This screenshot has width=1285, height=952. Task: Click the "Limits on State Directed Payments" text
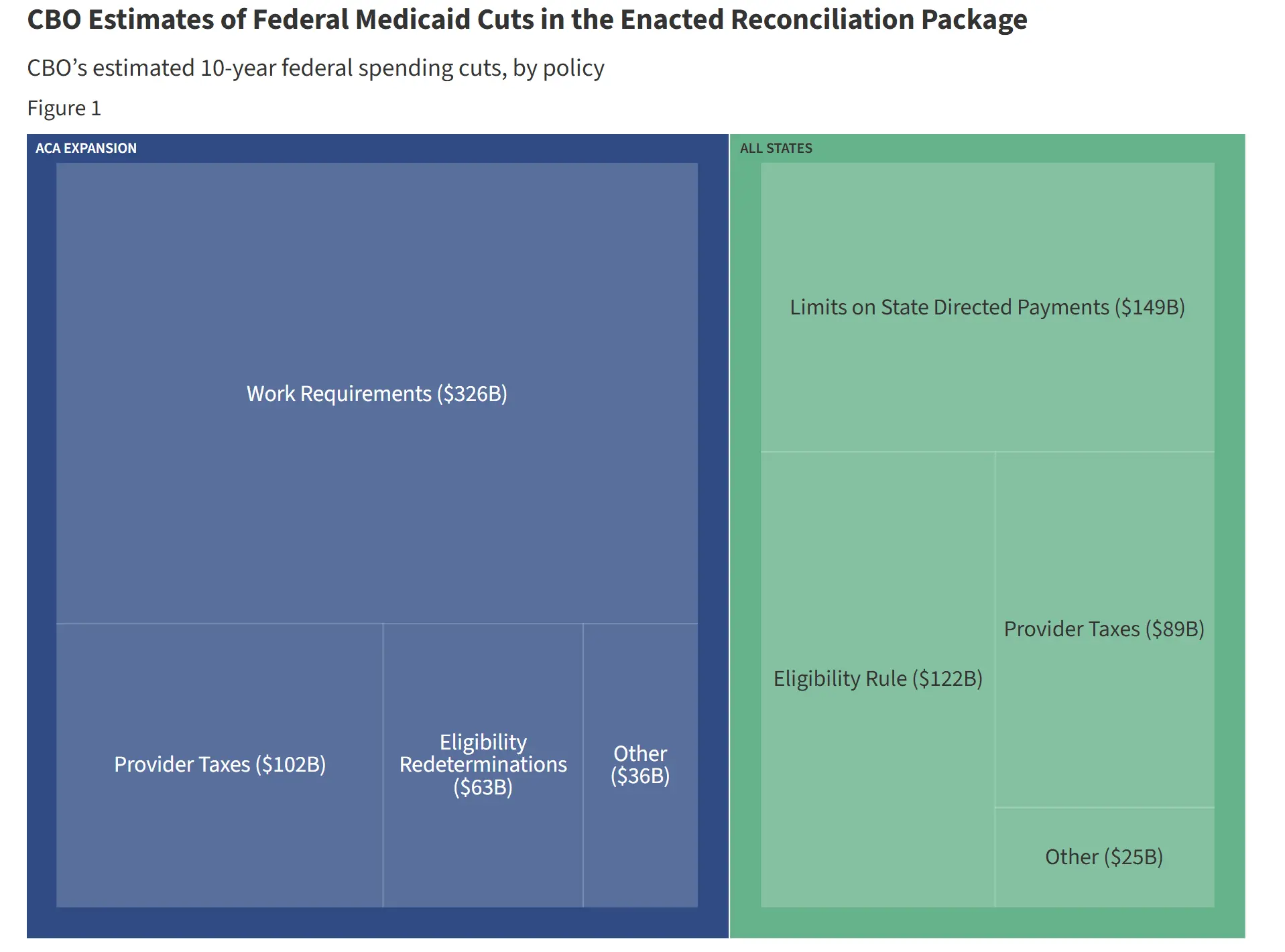coord(987,307)
